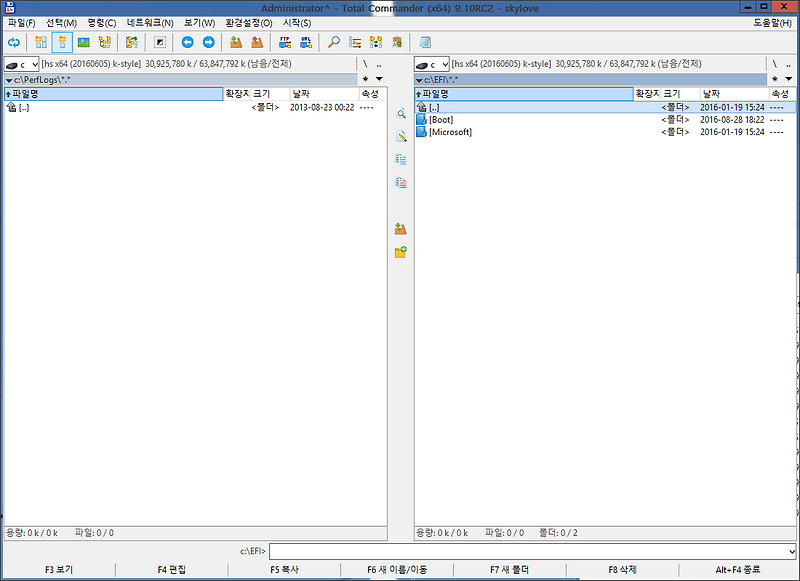
Task: Click the new folder icon in middle bar
Action: (x=401, y=252)
